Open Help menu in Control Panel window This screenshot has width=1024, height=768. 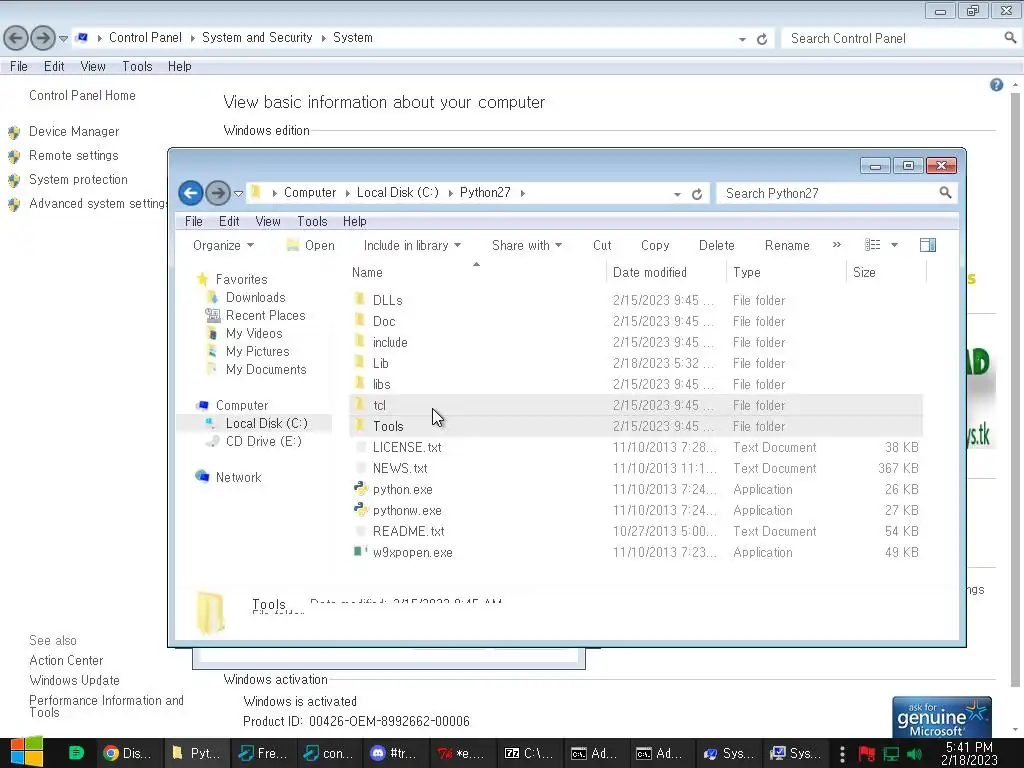180,67
